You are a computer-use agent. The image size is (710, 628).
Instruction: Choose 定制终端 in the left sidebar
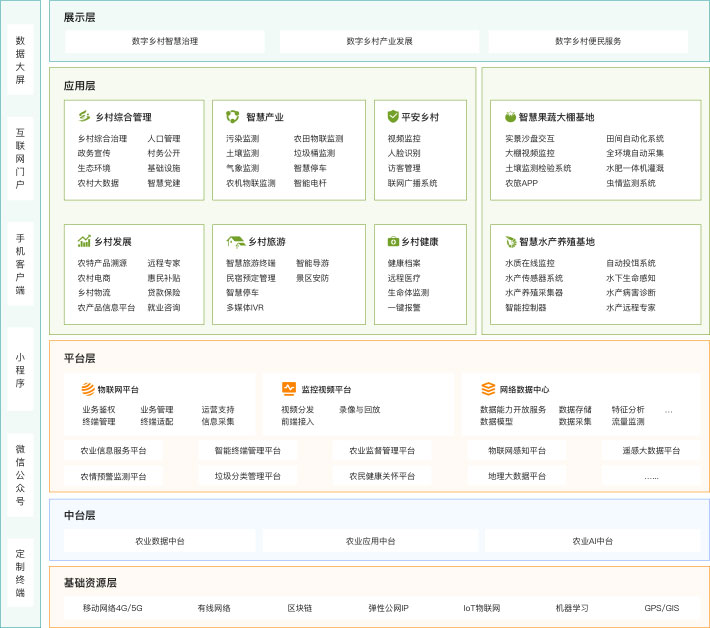click(x=20, y=573)
